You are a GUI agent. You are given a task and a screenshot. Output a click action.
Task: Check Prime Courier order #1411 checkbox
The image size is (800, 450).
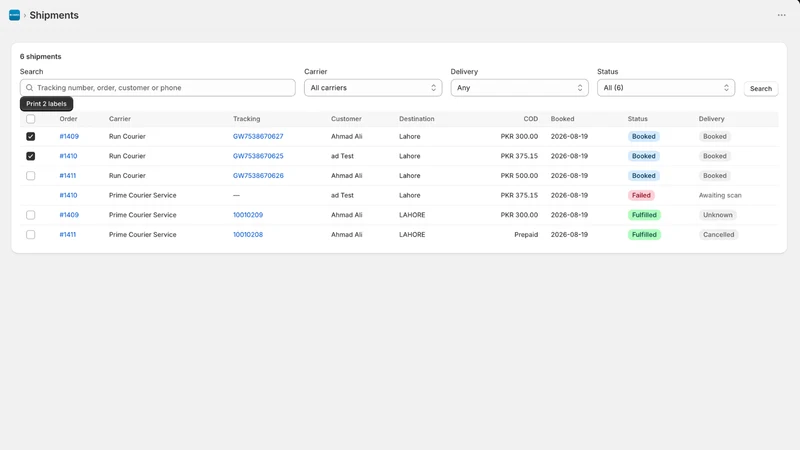[x=31, y=235]
